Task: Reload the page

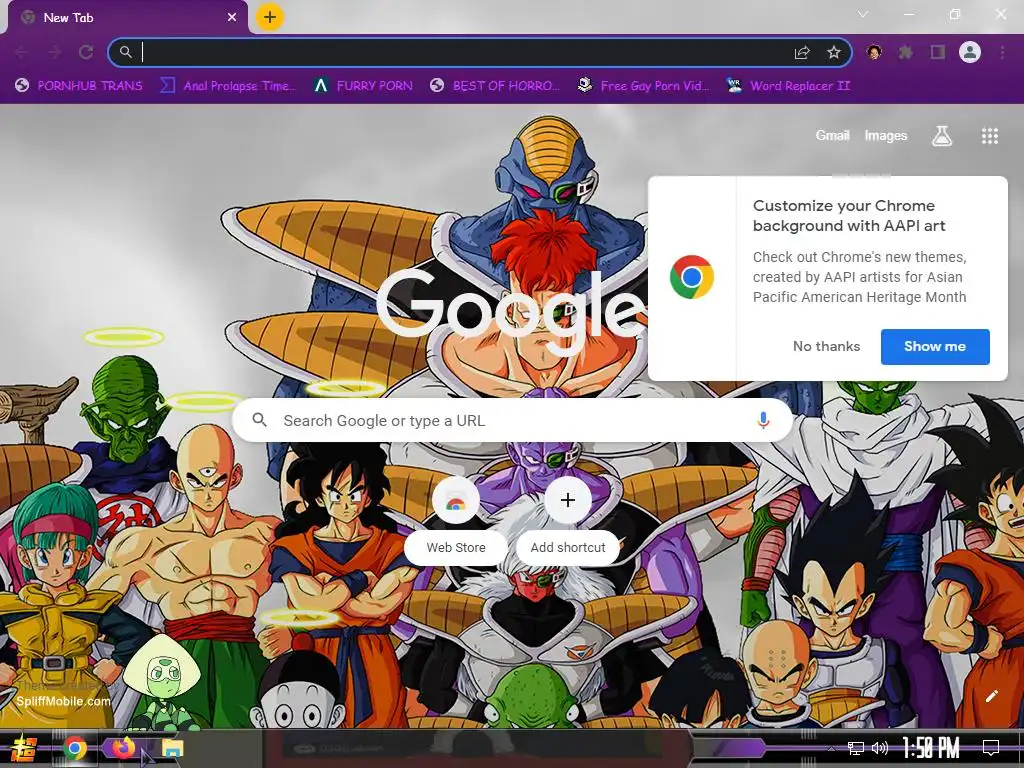Action: pos(86,52)
